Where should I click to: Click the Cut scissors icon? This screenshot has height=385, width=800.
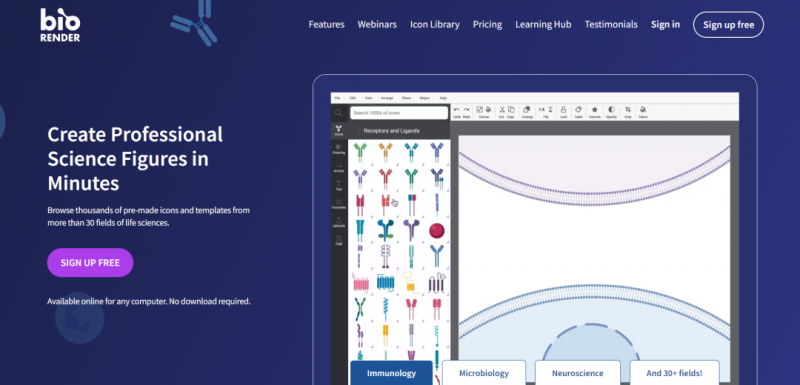[x=502, y=110]
